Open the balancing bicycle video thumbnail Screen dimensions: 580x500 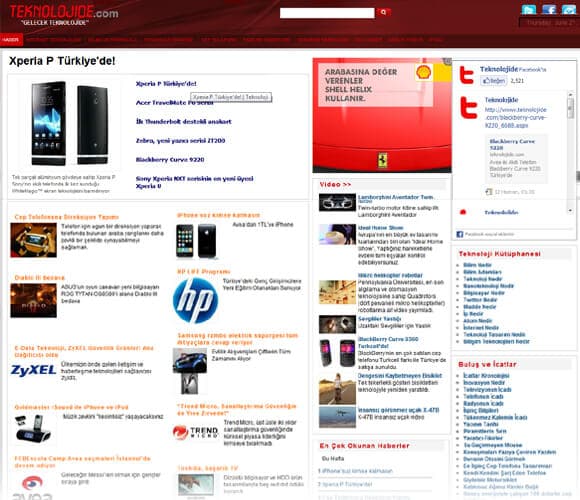click(337, 389)
